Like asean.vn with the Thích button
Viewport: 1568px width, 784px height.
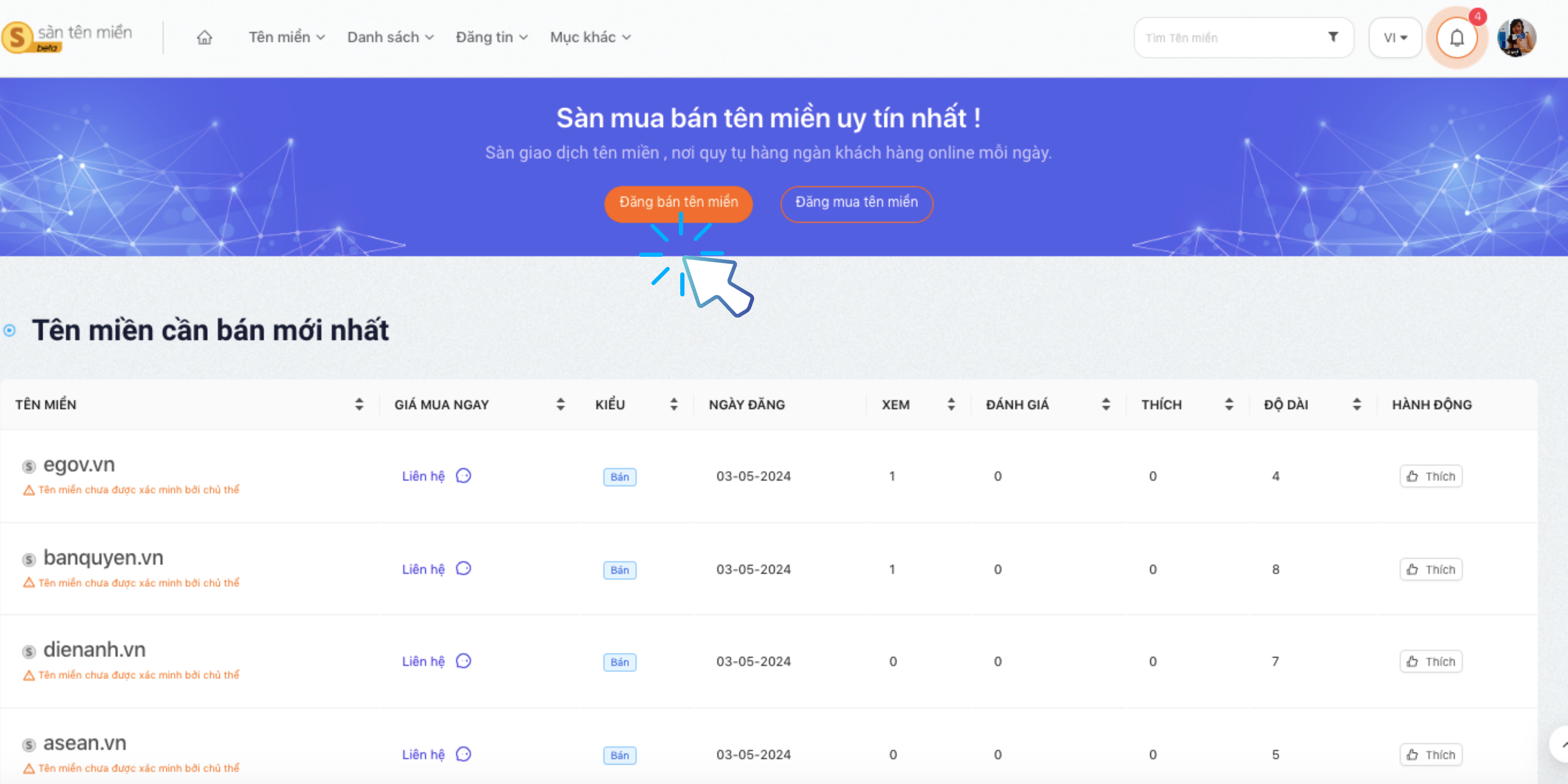1431,755
